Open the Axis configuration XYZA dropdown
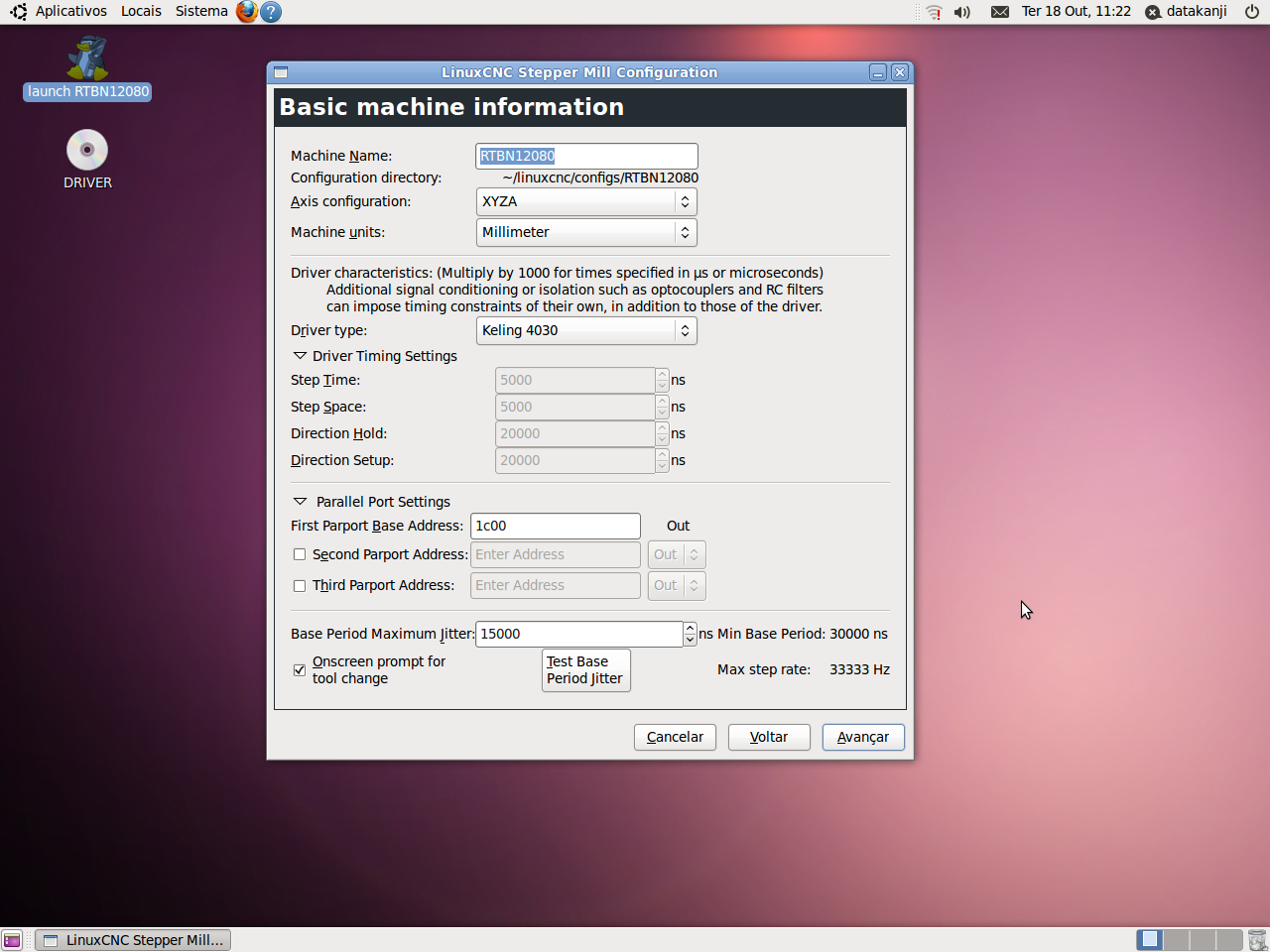1270x952 pixels. click(x=586, y=201)
